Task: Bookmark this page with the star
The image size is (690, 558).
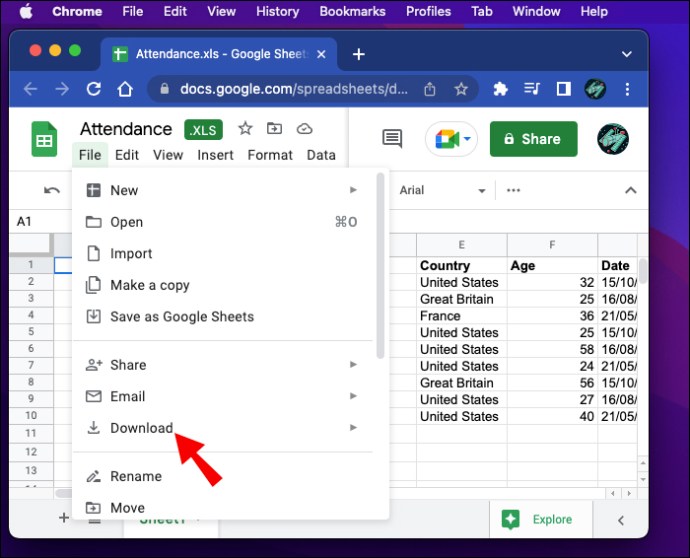Action: tap(461, 89)
